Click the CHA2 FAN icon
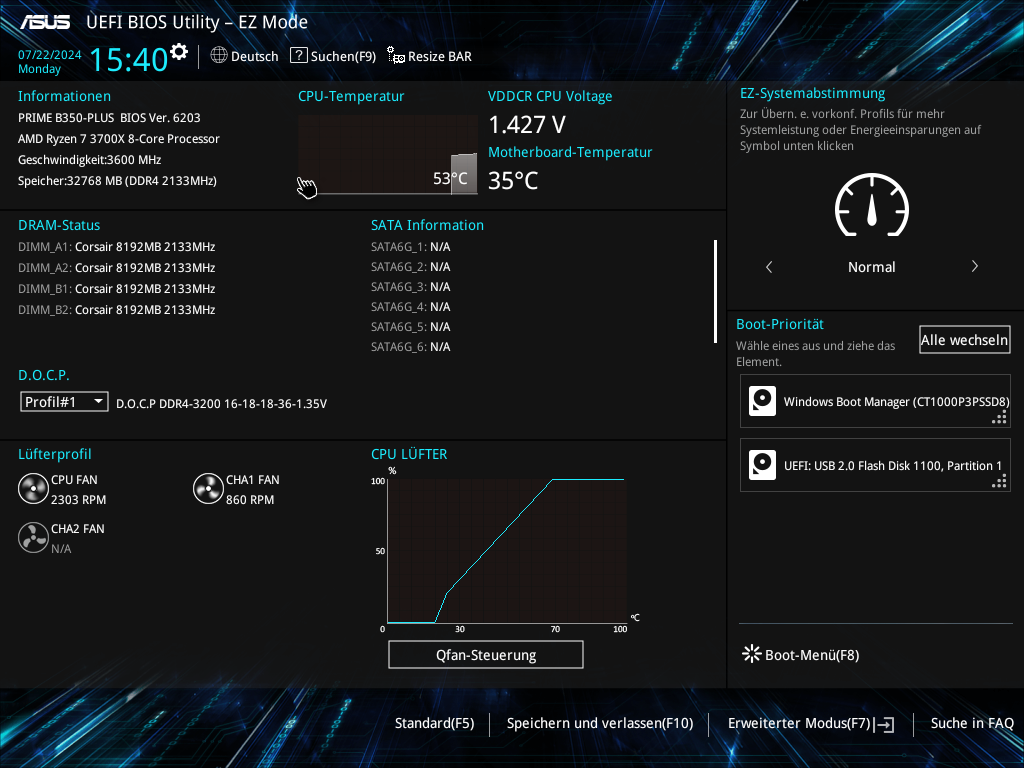 pyautogui.click(x=33, y=538)
